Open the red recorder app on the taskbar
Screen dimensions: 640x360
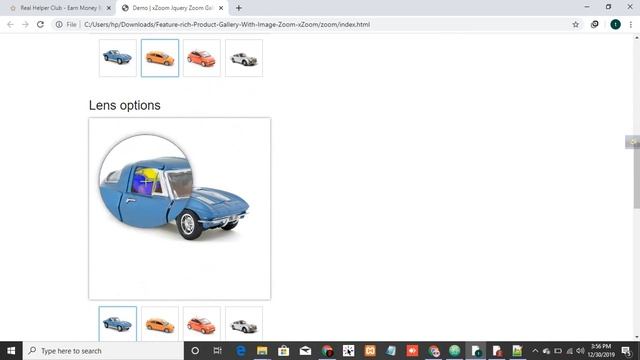click(x=412, y=351)
